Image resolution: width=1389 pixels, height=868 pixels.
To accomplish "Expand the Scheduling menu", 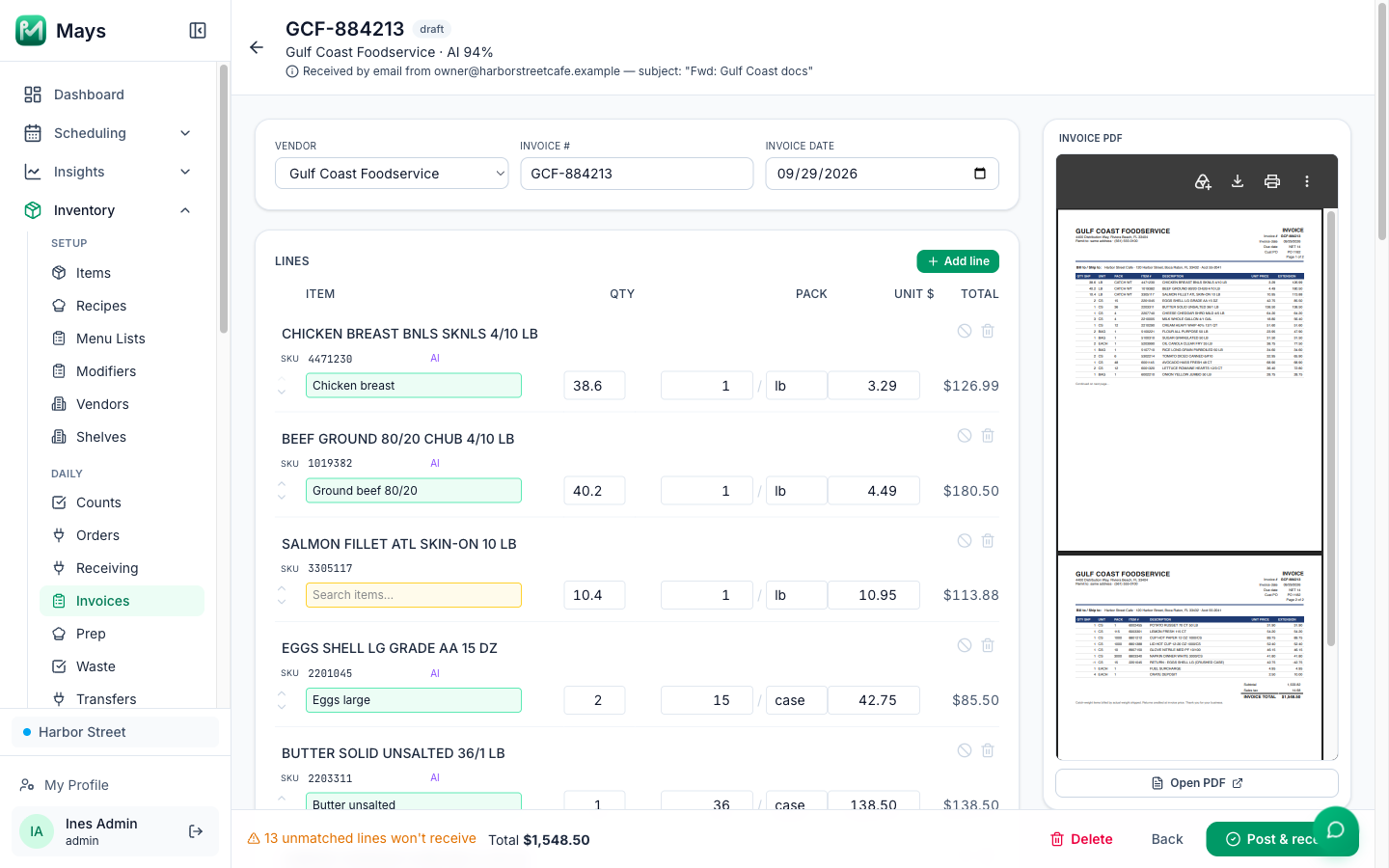I will tap(108, 133).
